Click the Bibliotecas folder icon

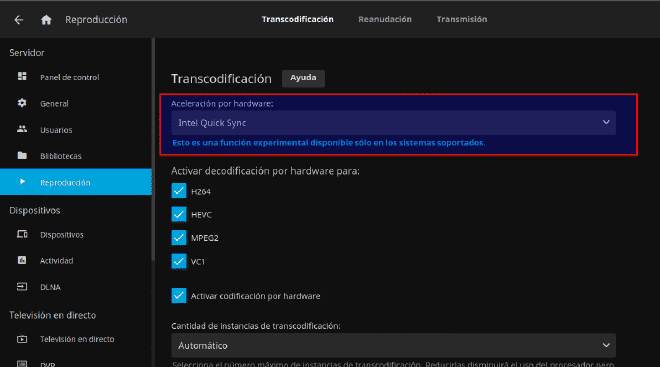[22, 155]
